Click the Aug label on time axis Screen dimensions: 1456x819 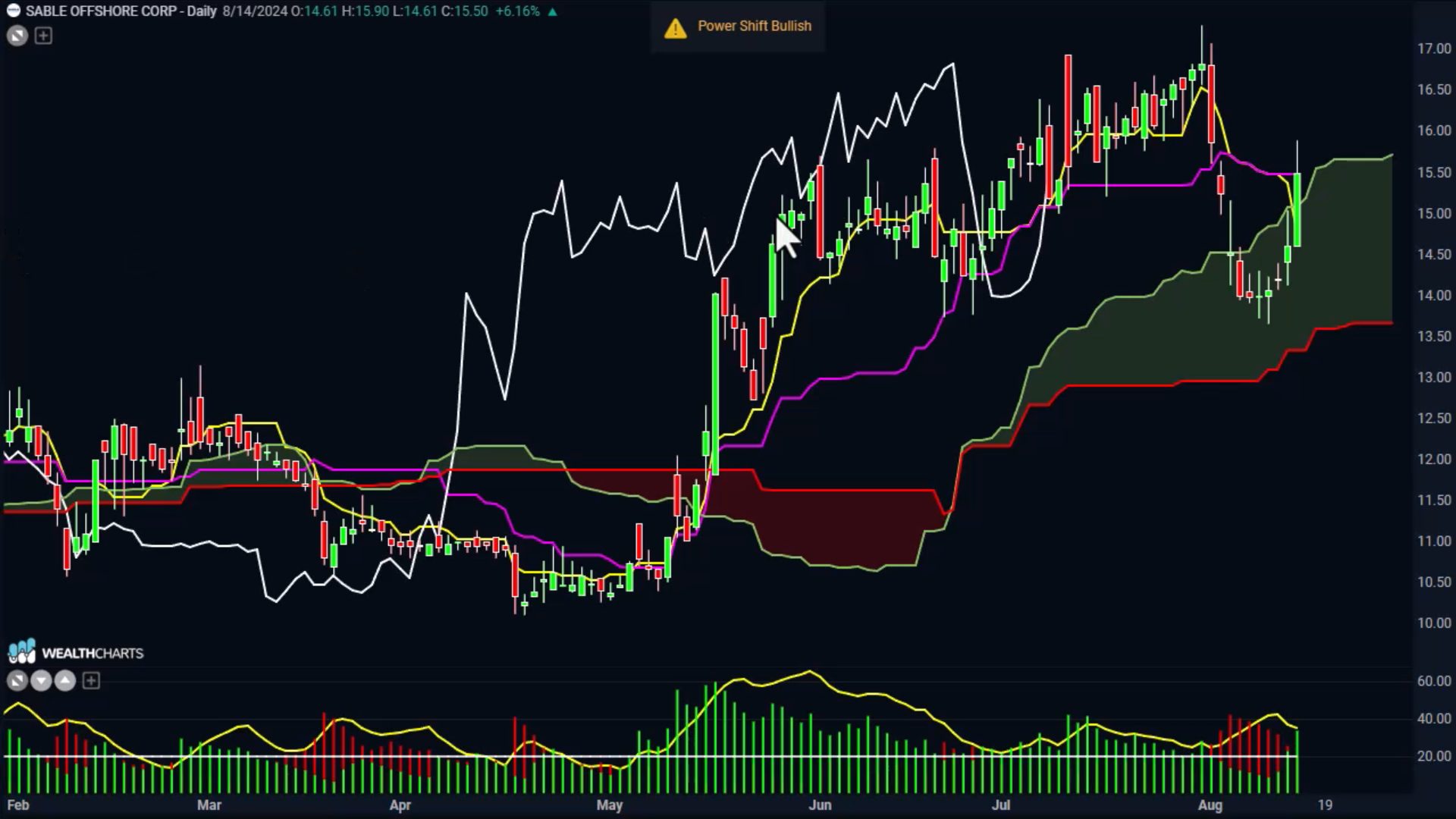(1210, 805)
